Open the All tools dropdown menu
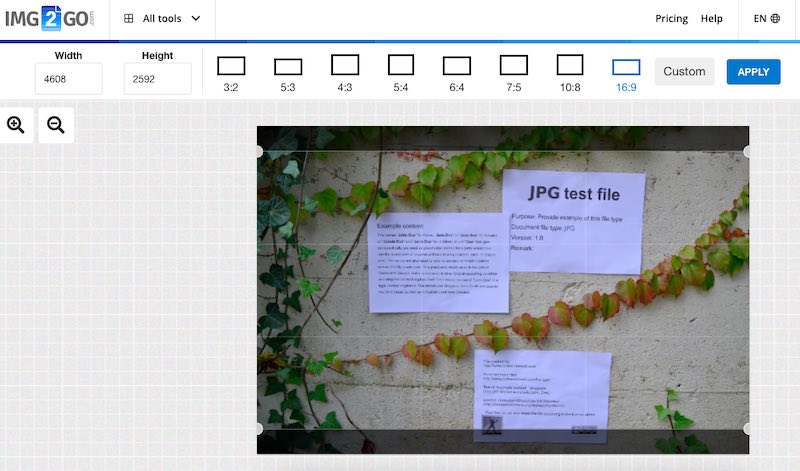Screen dimensions: 800x471 (162, 18)
